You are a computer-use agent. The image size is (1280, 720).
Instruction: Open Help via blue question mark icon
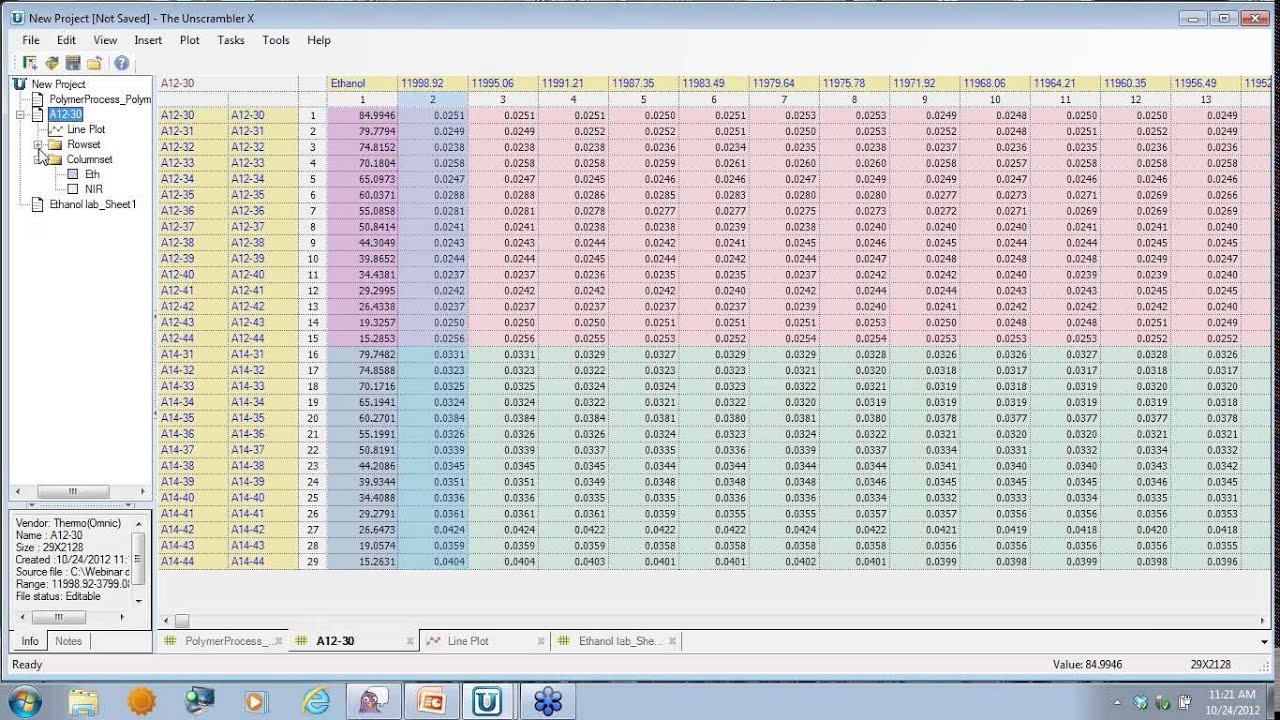[121, 63]
